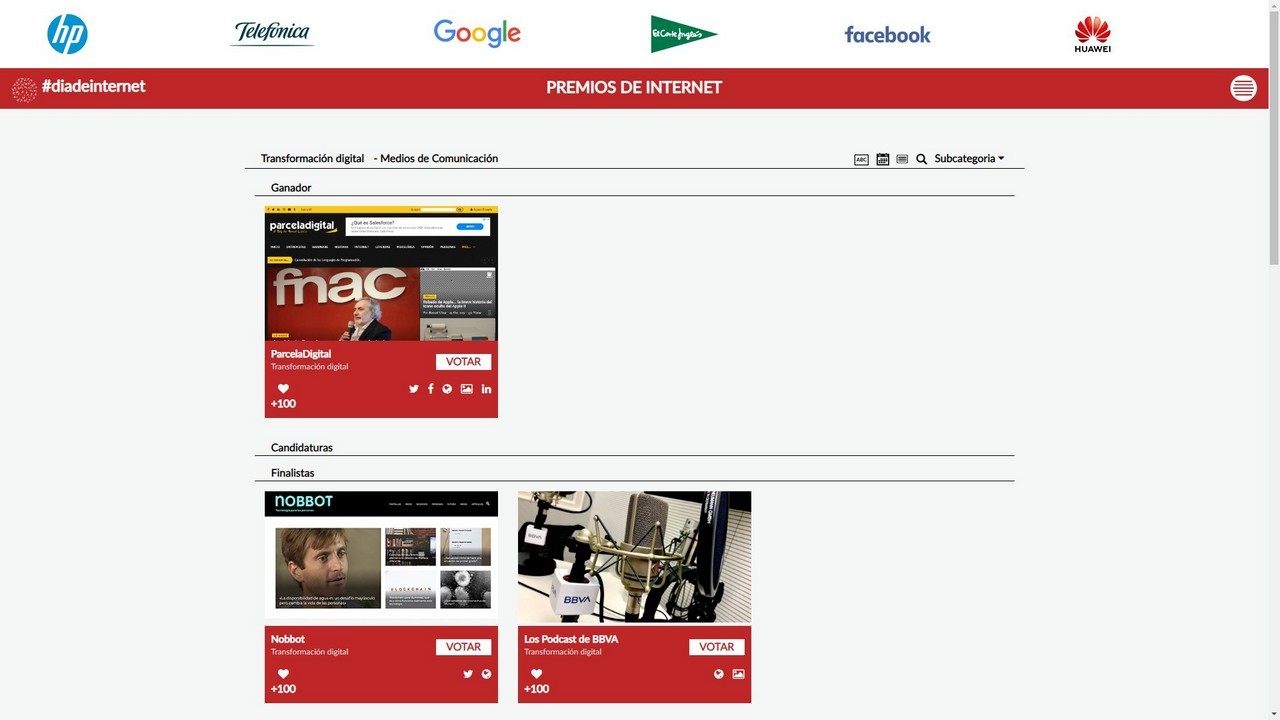Visit Los Podcast de BBVA globe icon
This screenshot has height=720, width=1280.
click(718, 674)
